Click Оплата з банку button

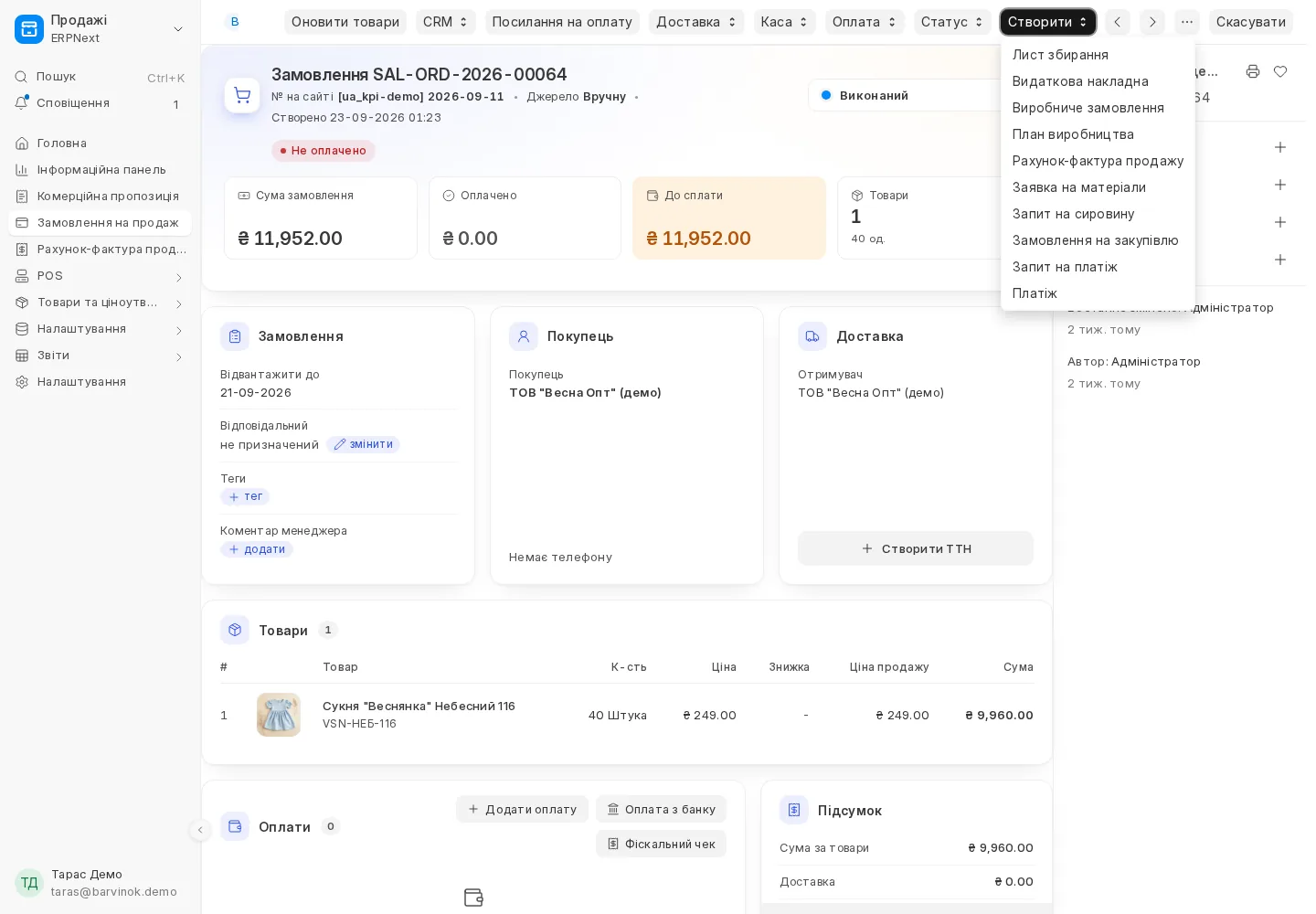click(x=662, y=809)
